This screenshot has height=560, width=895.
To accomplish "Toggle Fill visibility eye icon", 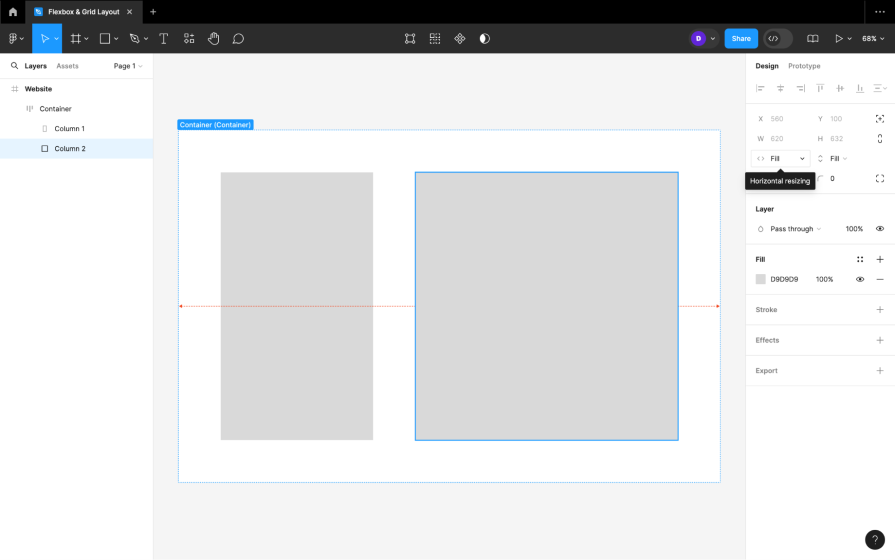I will (860, 279).
